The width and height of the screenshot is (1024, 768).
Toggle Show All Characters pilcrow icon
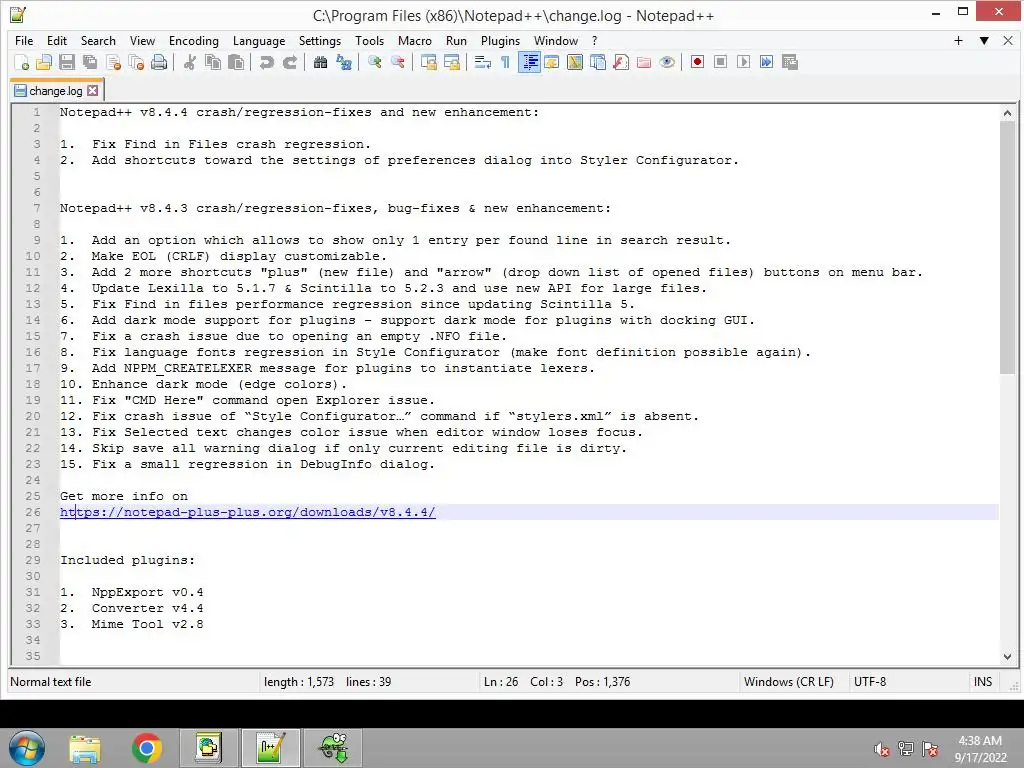[505, 62]
